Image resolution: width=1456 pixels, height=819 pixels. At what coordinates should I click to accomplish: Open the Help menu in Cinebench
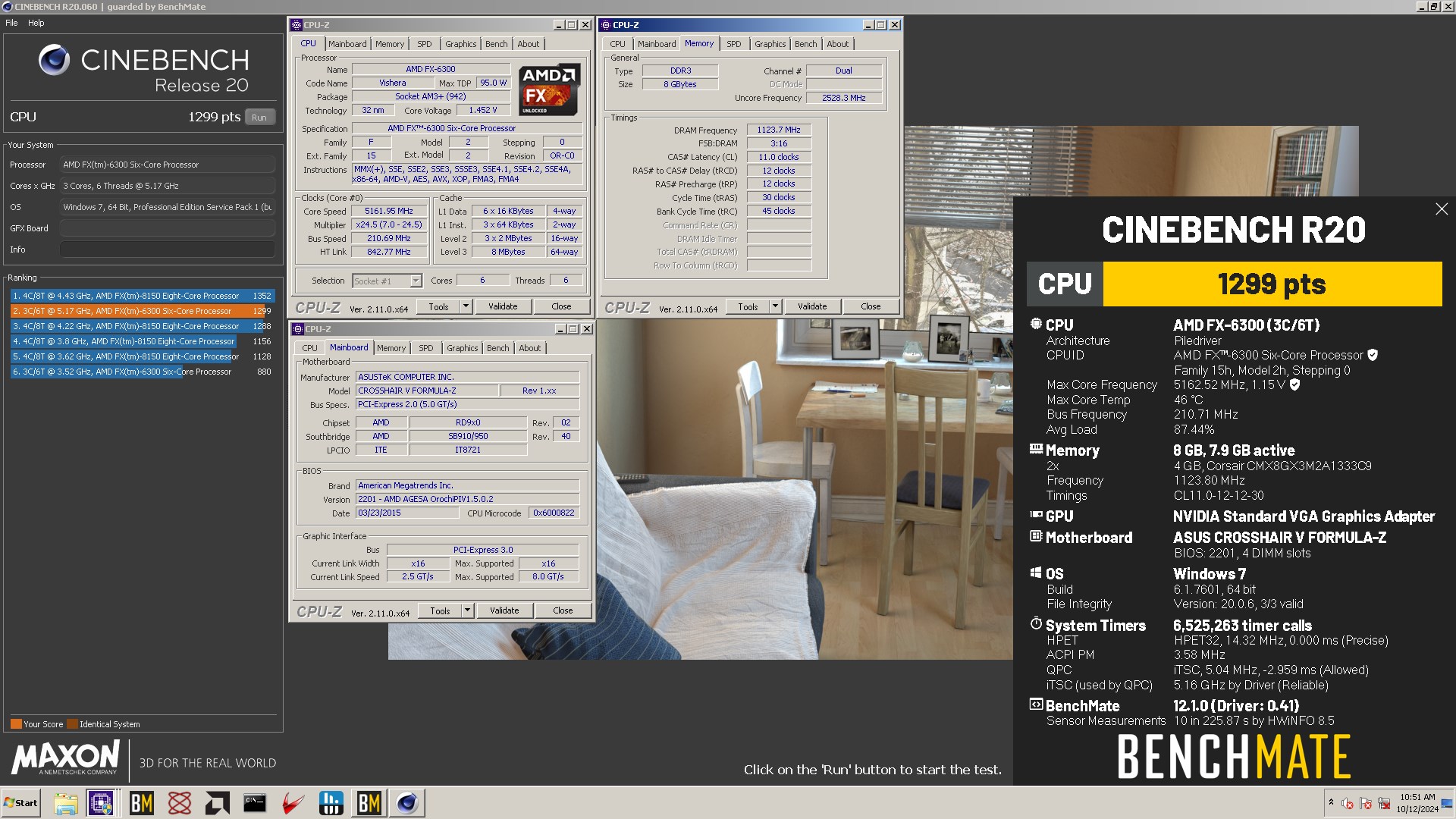pyautogui.click(x=36, y=23)
